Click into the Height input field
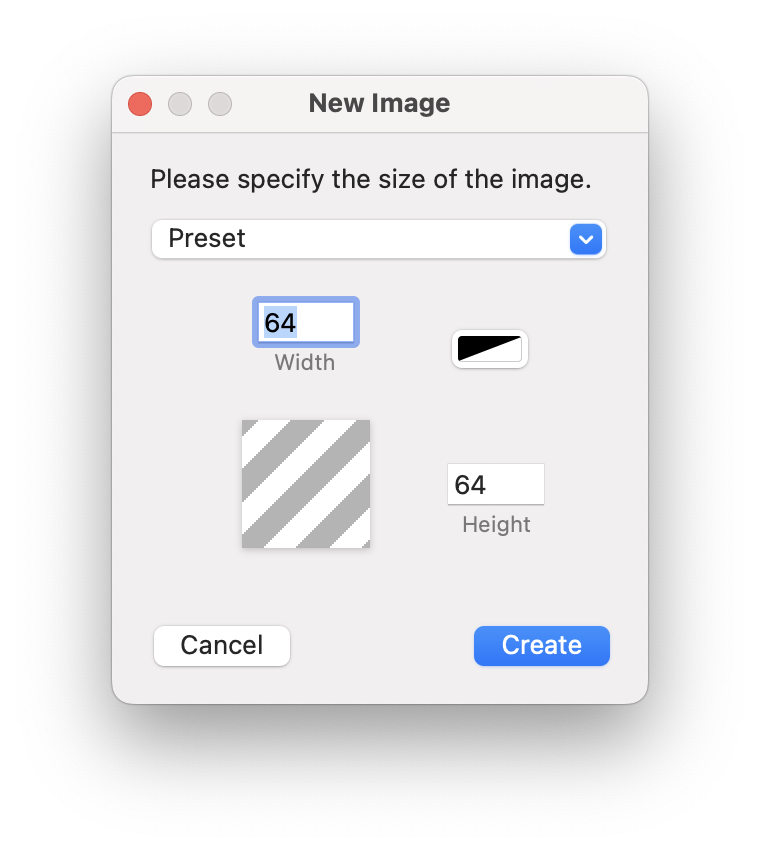Screen dimensions: 760x852 pos(496,484)
